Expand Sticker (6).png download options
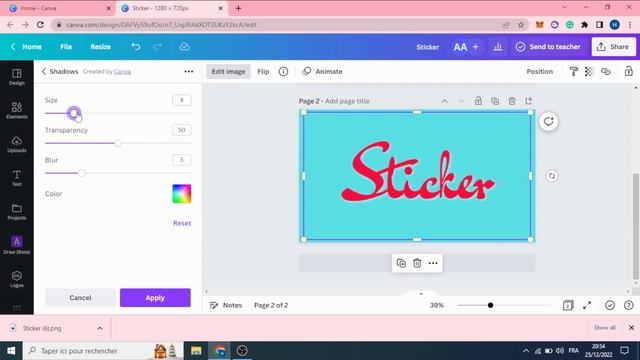640x360 pixels. coord(100,328)
